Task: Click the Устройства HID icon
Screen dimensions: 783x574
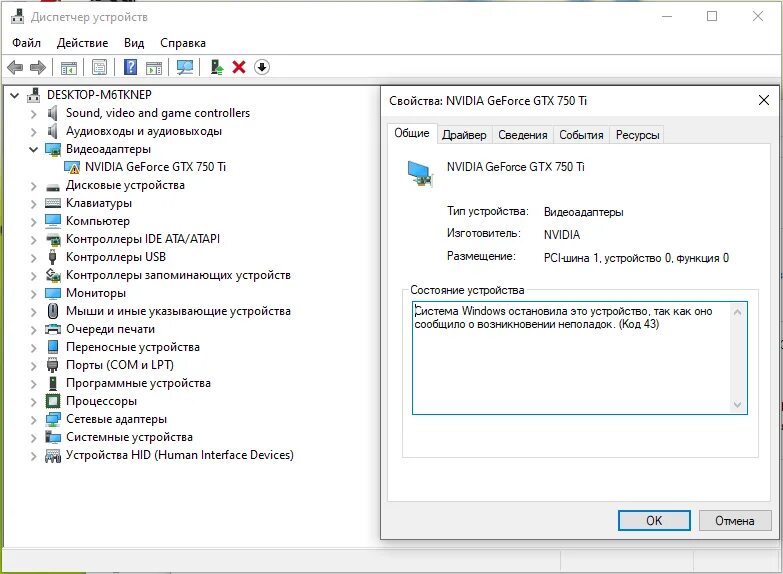Action: [53, 456]
